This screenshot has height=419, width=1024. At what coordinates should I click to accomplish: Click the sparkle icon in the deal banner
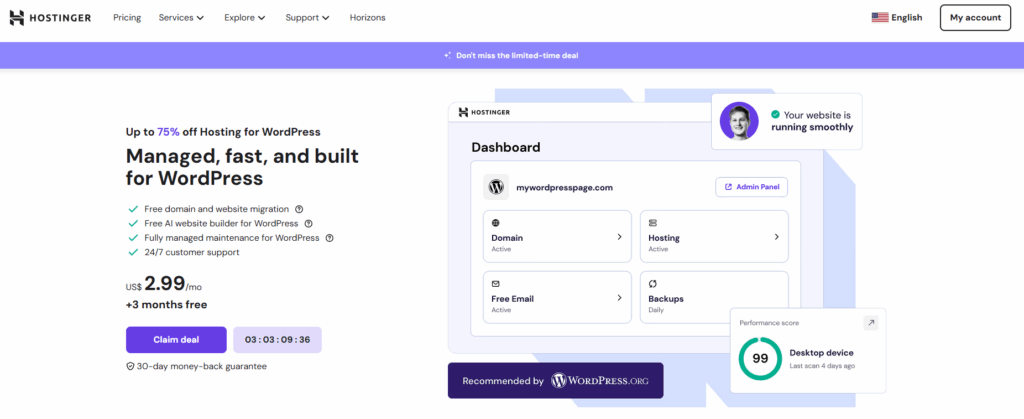pyautogui.click(x=447, y=55)
